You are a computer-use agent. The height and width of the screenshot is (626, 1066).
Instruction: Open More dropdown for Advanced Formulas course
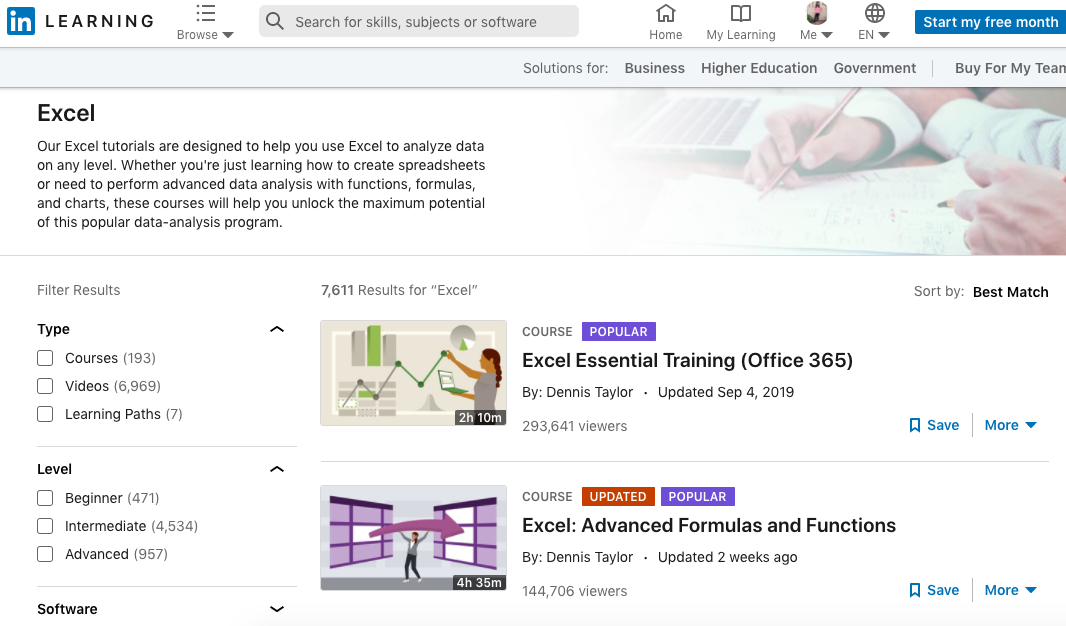1010,590
